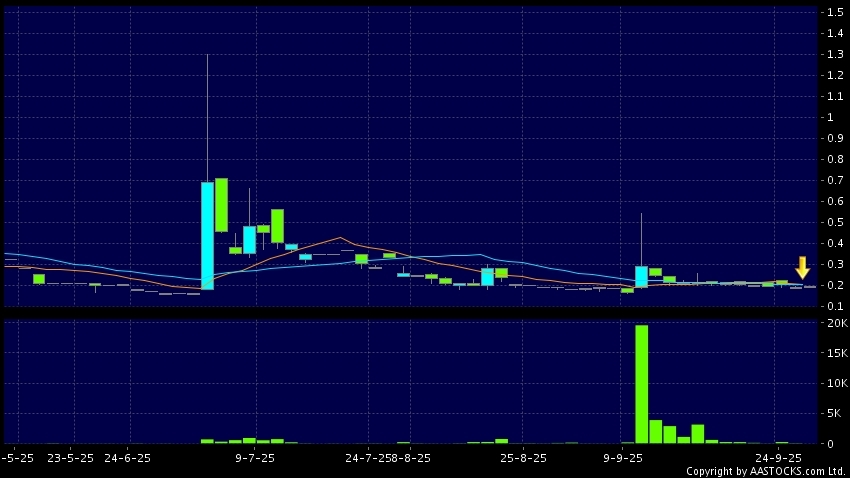Select the tallest volume bar in the lower panel
Viewport: 850px width, 478px height.
(x=641, y=384)
